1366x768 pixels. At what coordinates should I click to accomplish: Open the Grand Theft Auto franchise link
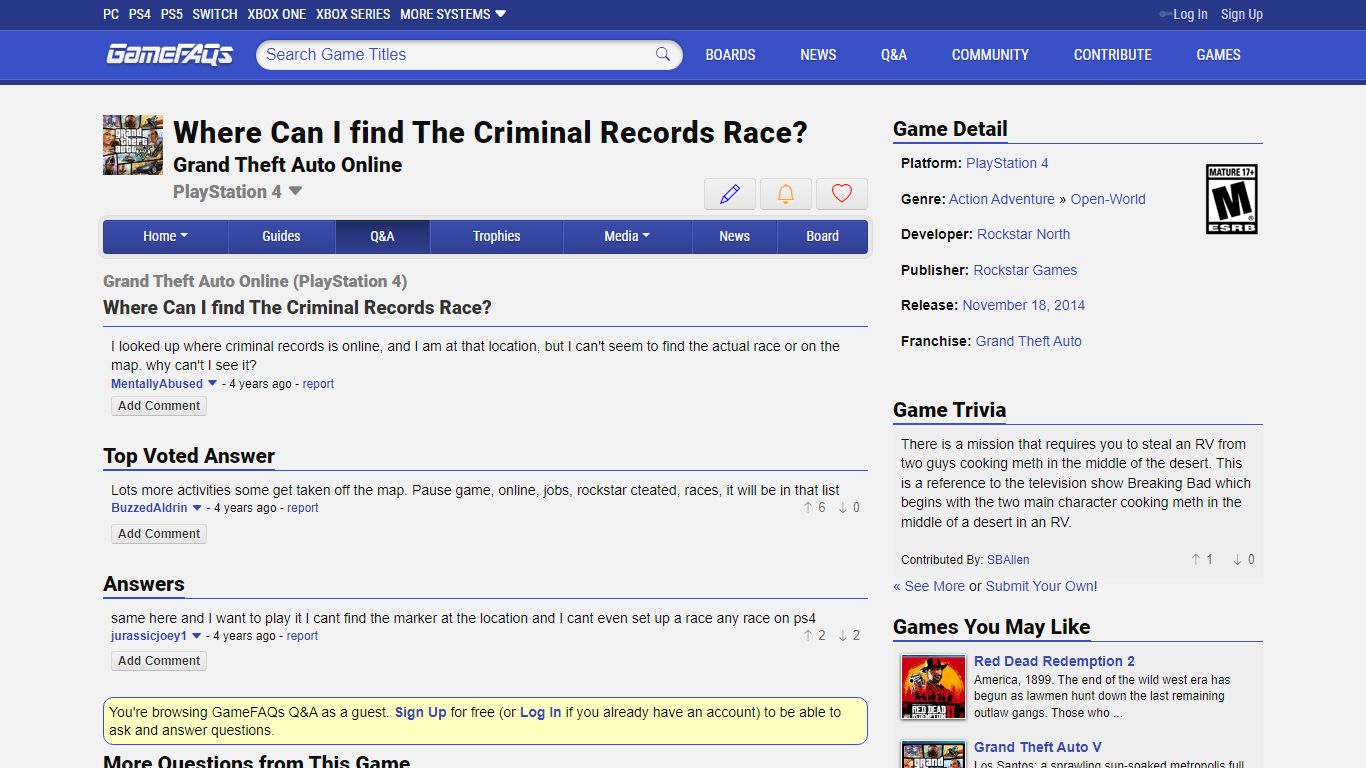(x=1029, y=341)
